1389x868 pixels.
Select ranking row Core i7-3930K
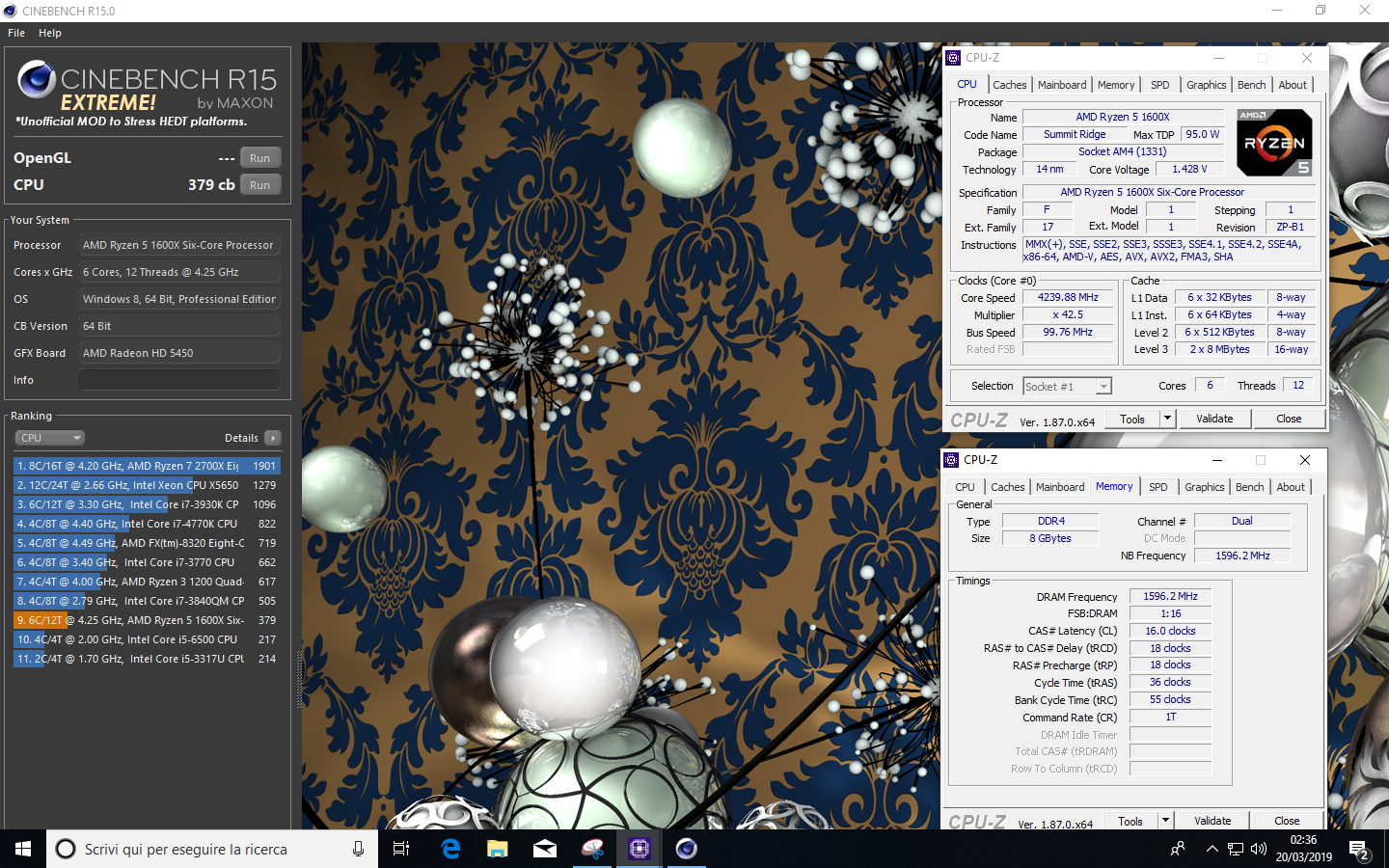click(147, 504)
